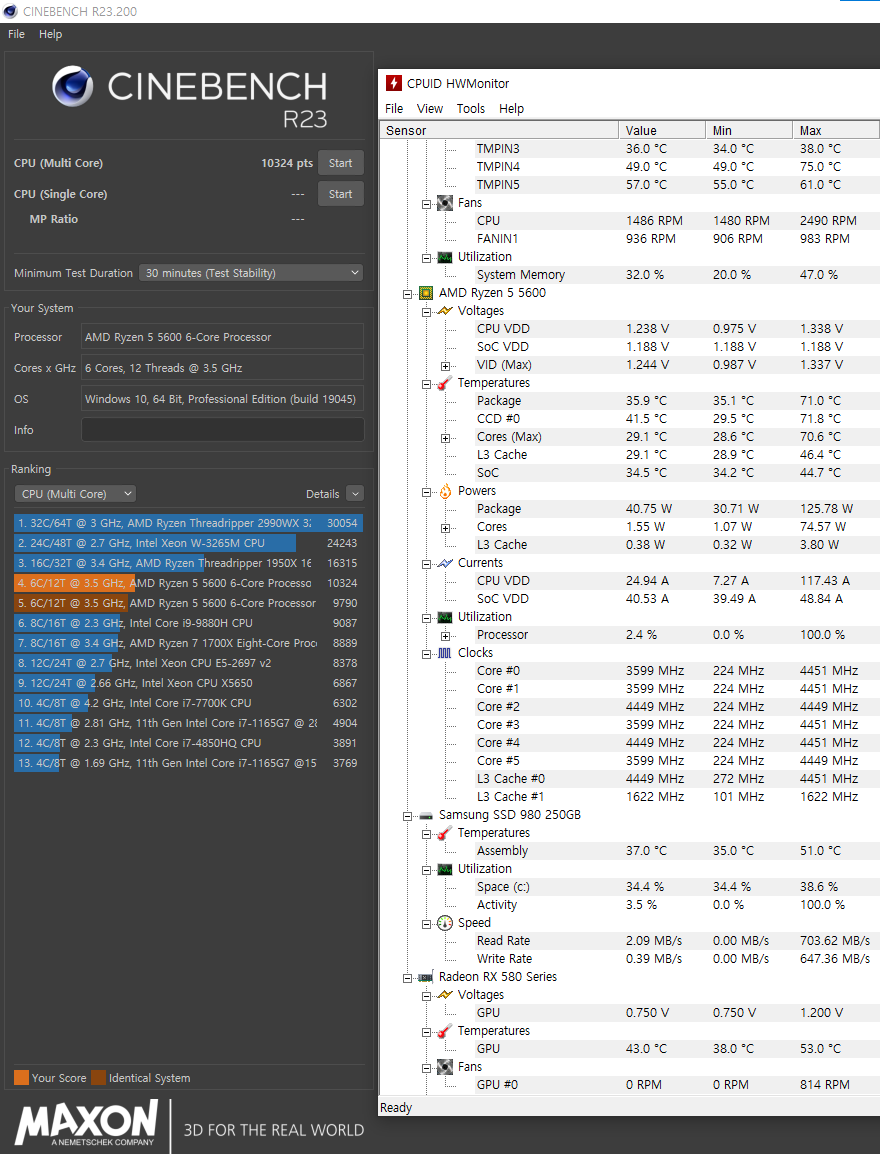Expand the Processor utilization entry

445,636
